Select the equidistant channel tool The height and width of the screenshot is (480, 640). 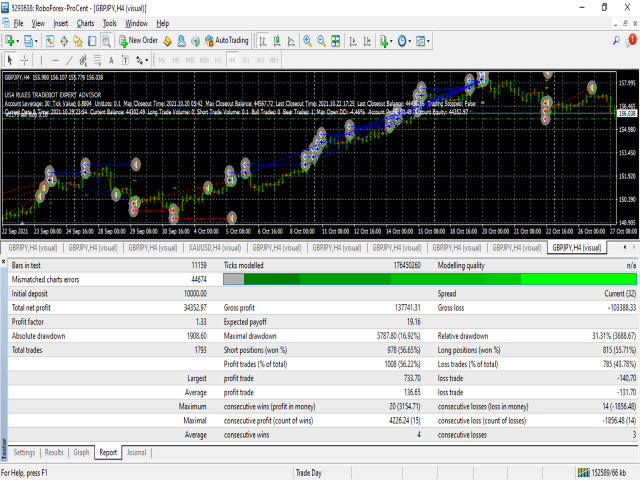tap(83, 60)
